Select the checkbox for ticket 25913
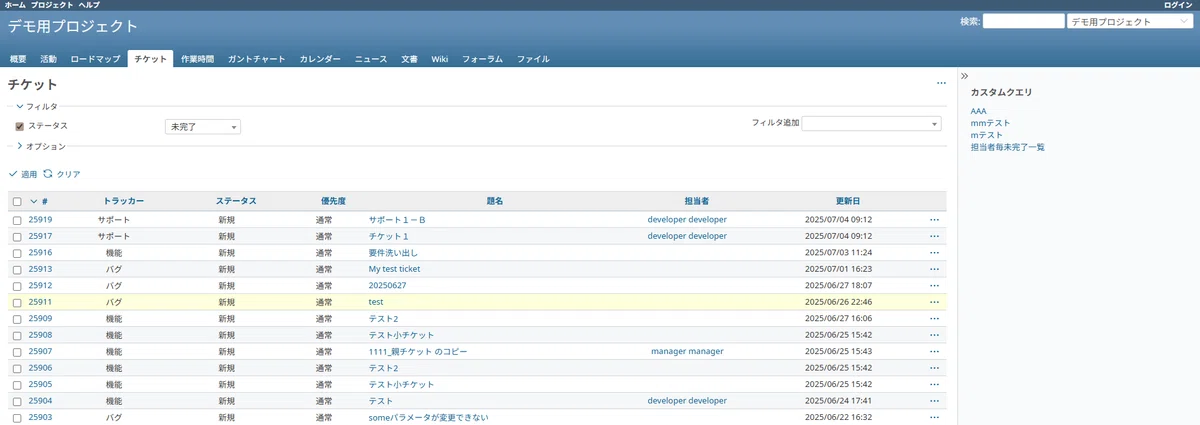 tap(17, 269)
